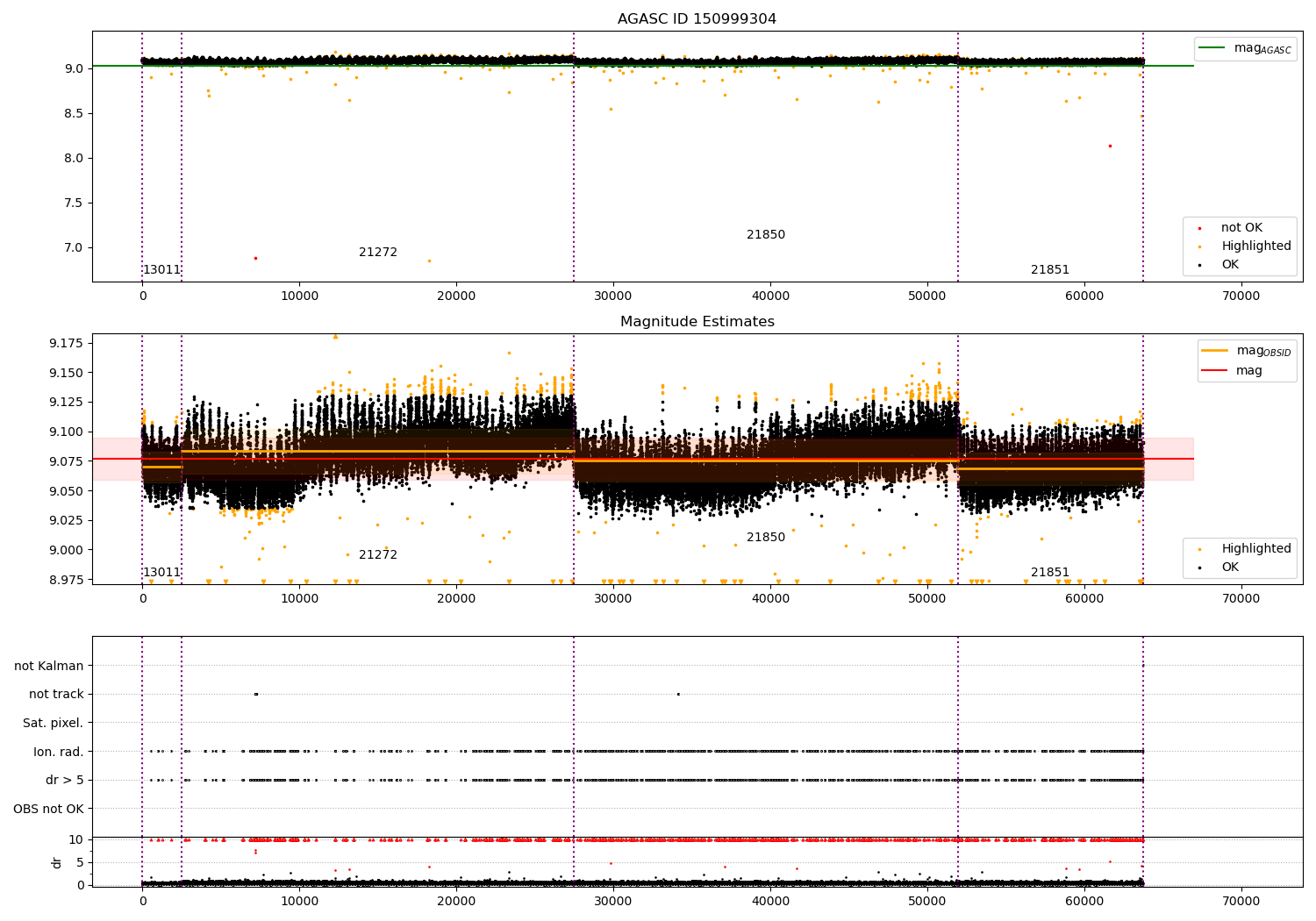Click the 10000 x-tick under the flags plot

coord(299,902)
